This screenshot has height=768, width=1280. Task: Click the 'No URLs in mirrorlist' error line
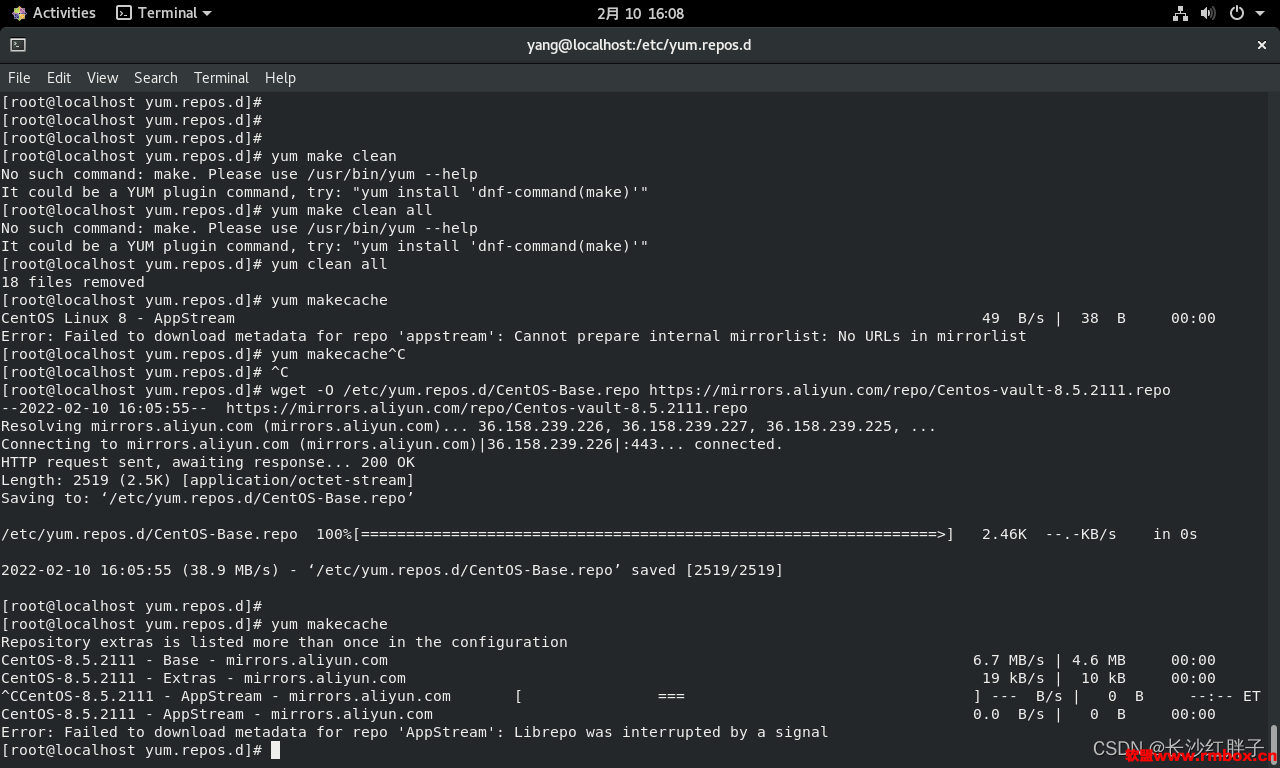tap(514, 336)
